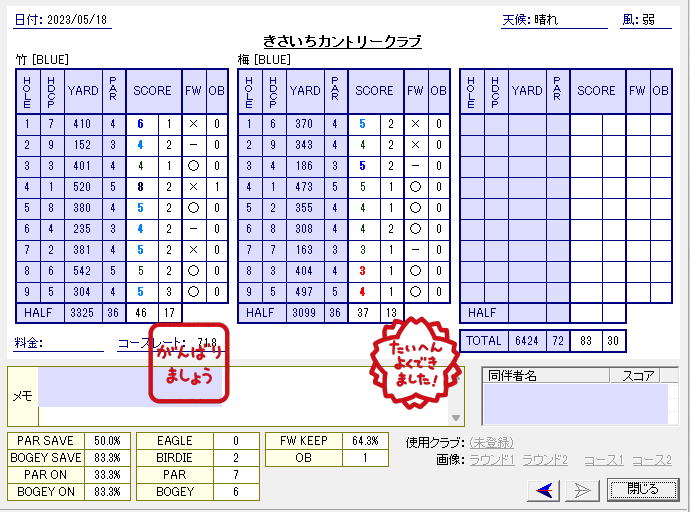Click OB value 1 on 竹 hole 4
The image size is (690, 512).
[x=217, y=187]
